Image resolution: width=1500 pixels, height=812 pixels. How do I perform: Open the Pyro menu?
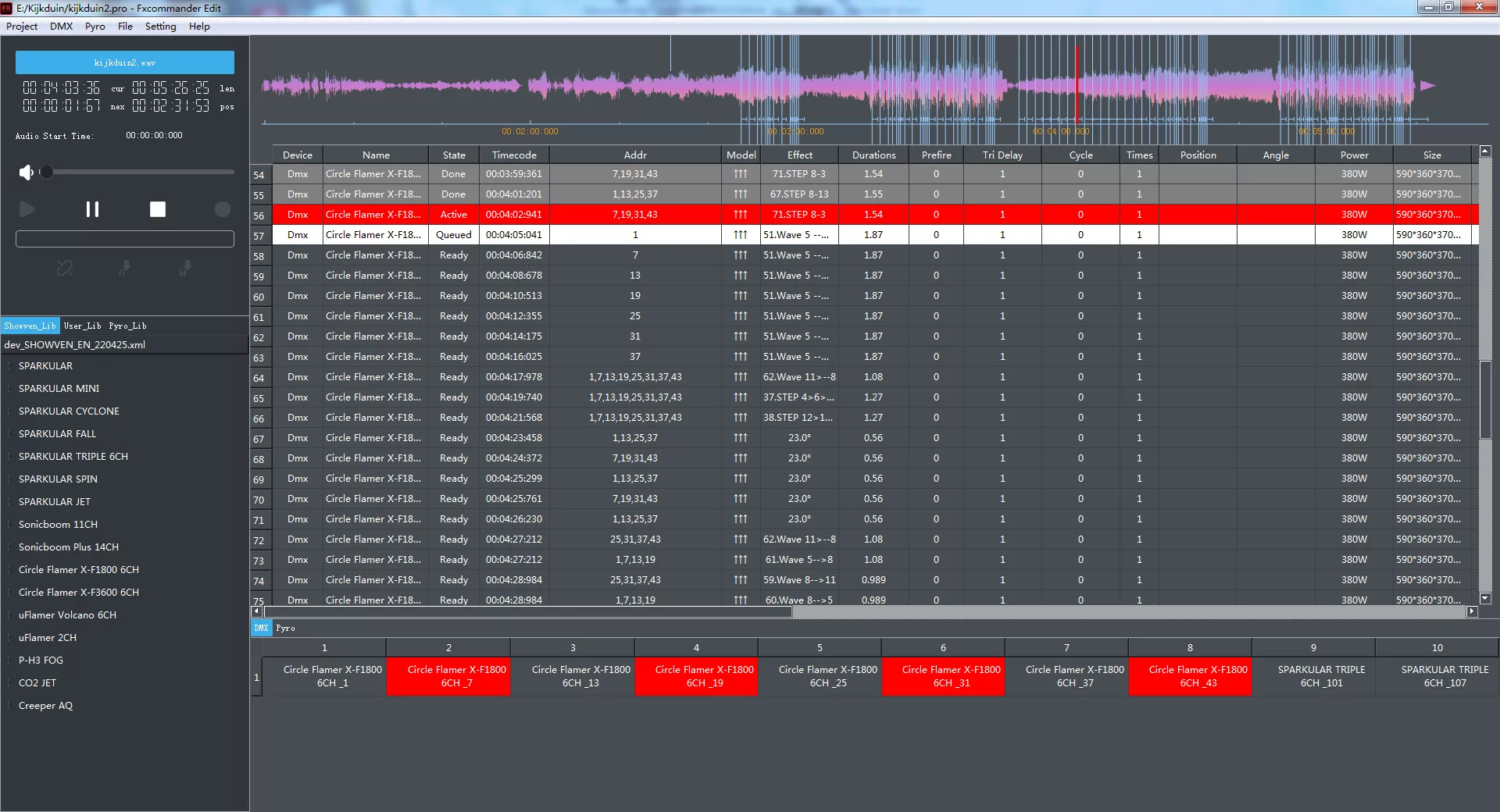95,26
